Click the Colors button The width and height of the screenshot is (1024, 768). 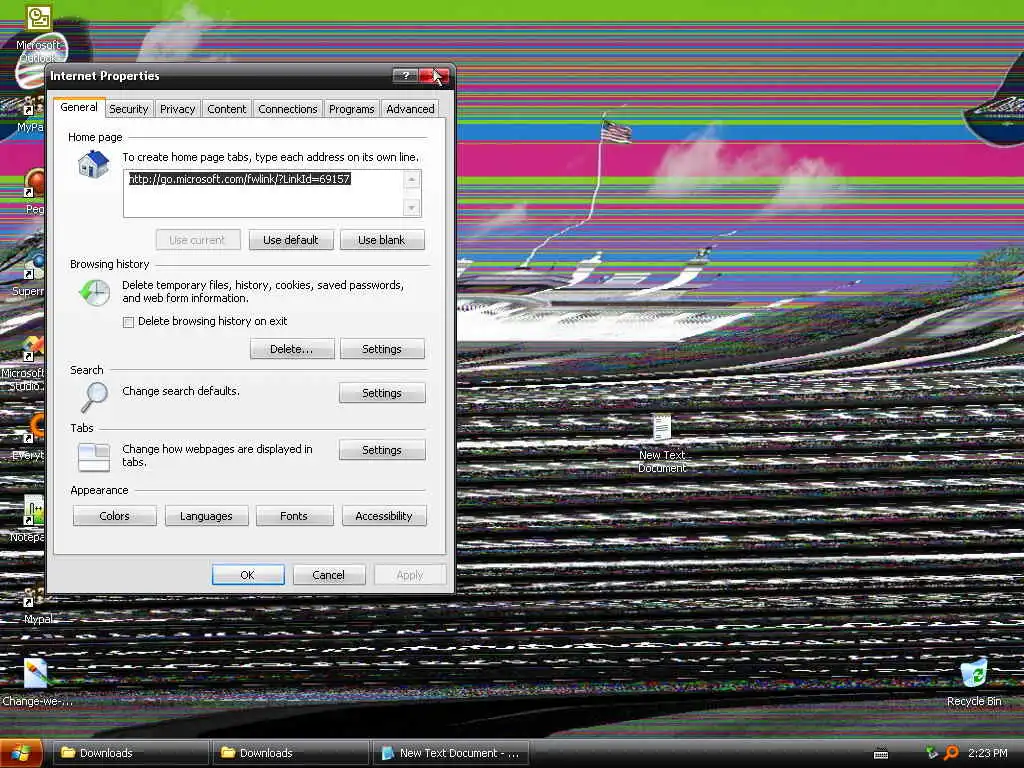pyautogui.click(x=114, y=515)
